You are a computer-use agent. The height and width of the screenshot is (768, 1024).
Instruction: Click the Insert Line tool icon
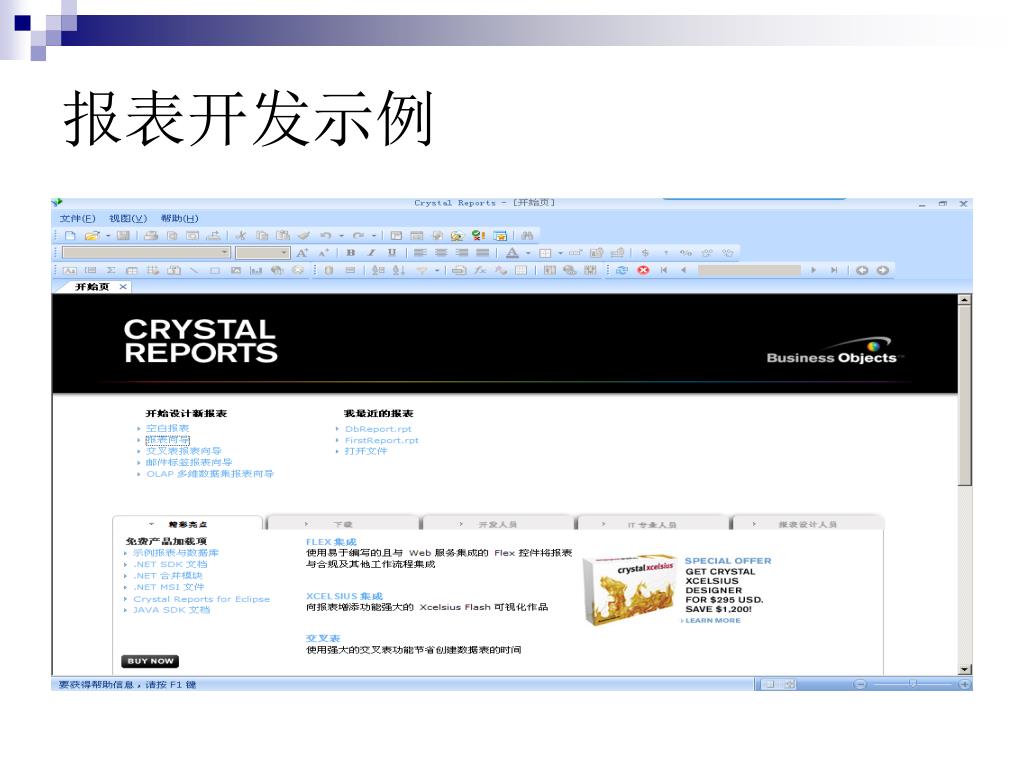point(194,270)
